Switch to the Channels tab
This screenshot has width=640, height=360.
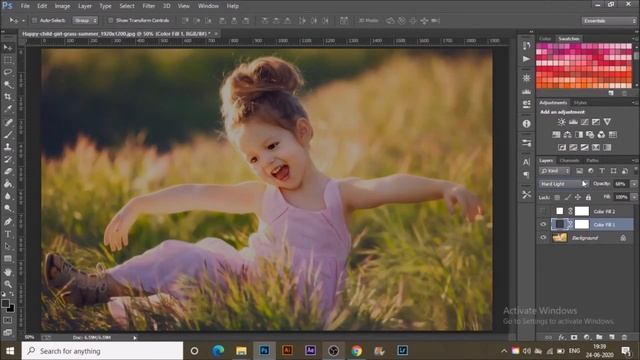pos(569,160)
